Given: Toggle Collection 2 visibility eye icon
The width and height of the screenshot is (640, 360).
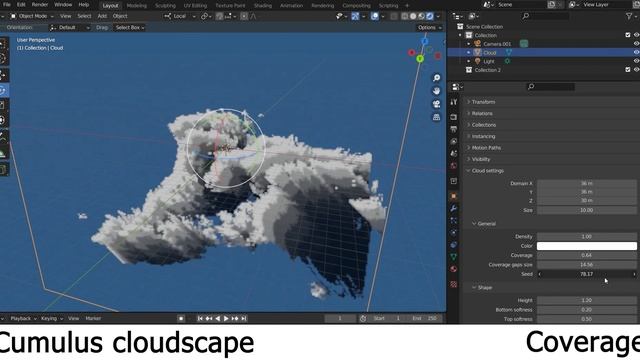Looking at the screenshot, I should tap(636, 70).
